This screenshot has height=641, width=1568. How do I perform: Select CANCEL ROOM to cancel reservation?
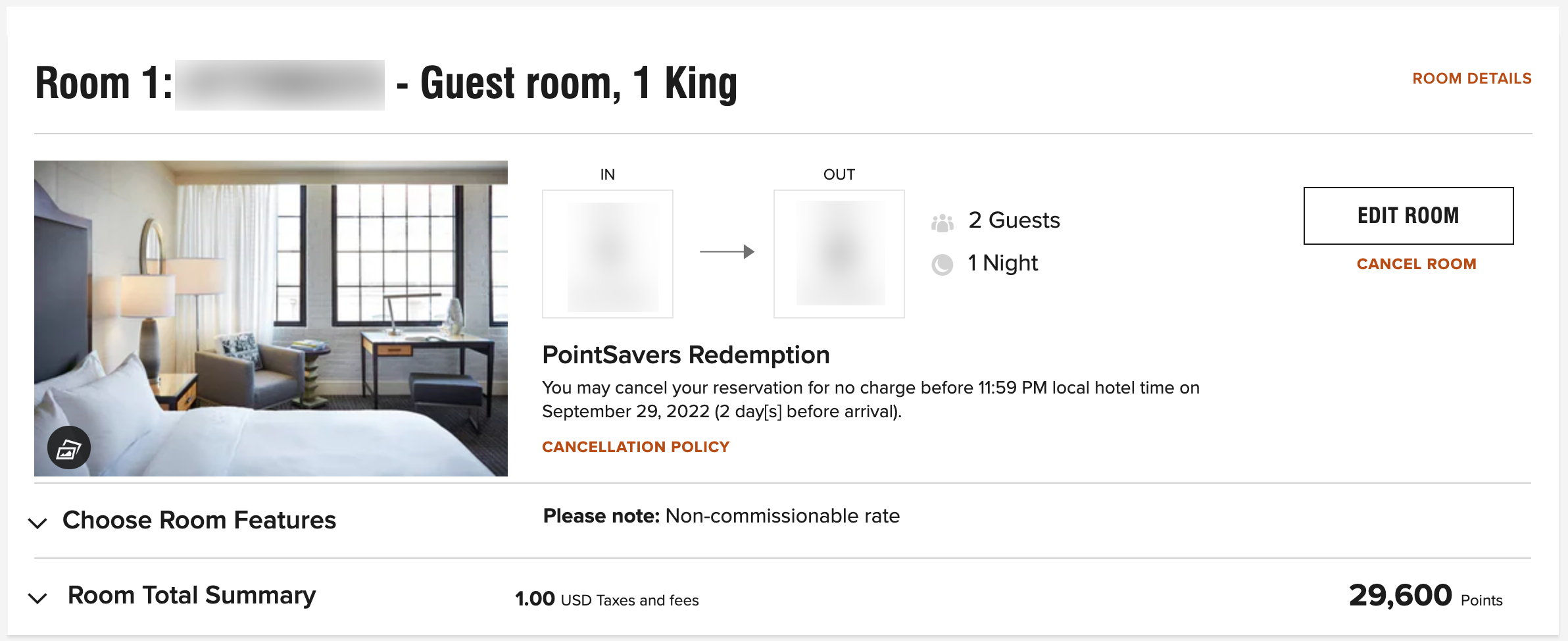click(x=1417, y=264)
